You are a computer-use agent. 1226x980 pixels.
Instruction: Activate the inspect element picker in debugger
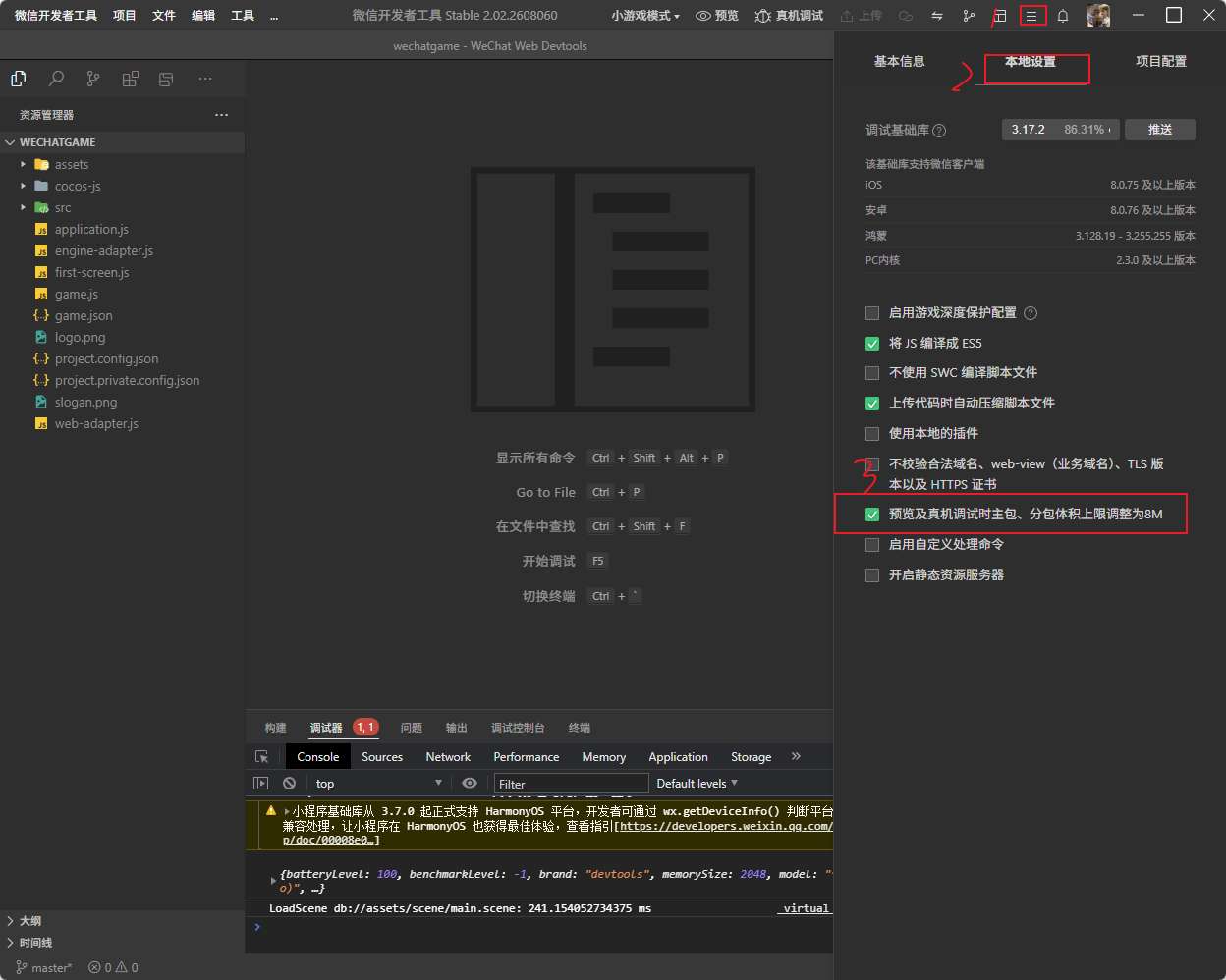tap(261, 757)
